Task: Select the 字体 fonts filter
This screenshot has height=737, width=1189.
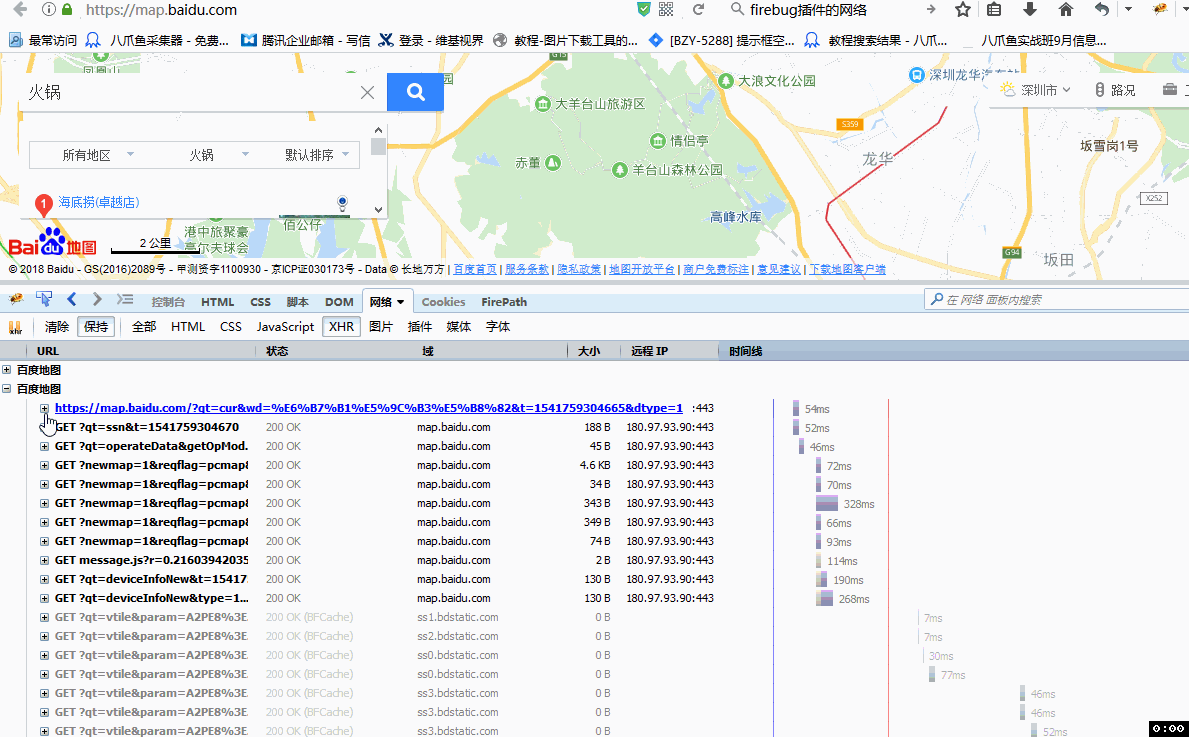Action: tap(497, 327)
